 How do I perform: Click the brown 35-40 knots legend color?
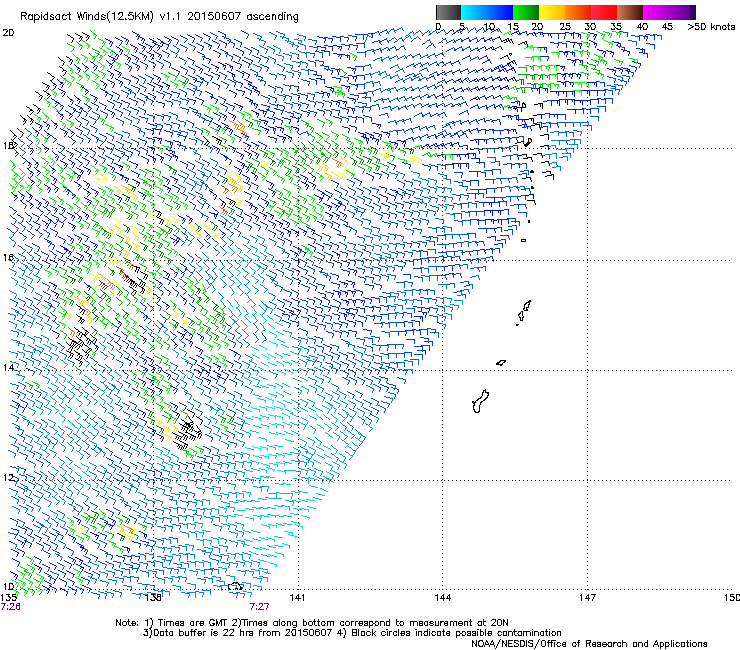click(x=630, y=12)
